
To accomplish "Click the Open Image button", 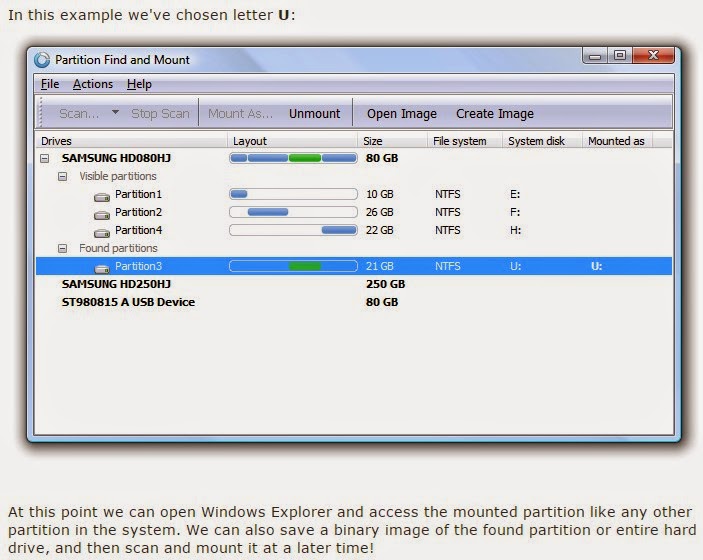I will (402, 114).
